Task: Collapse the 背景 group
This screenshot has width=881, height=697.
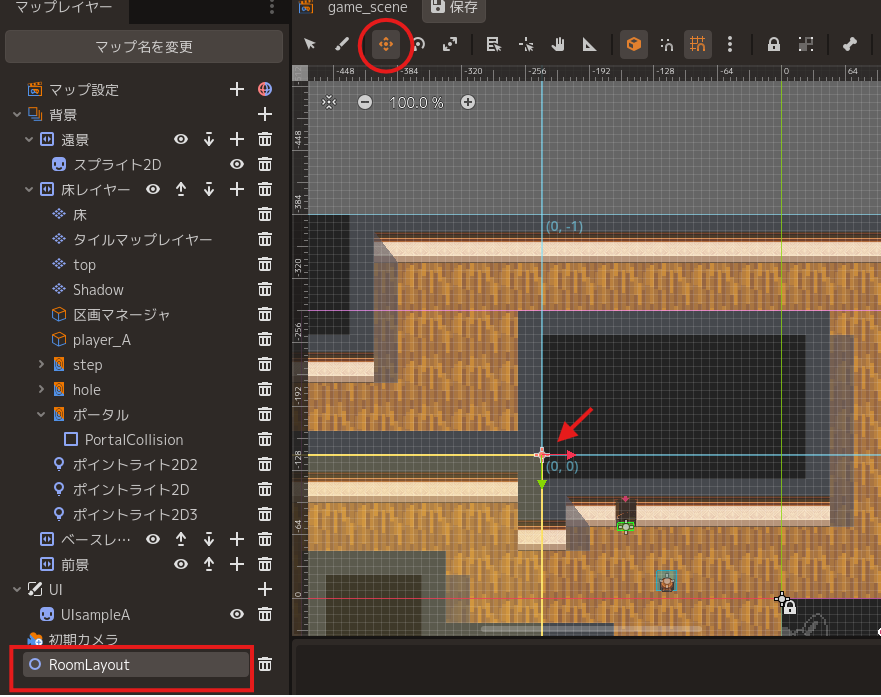Action: point(17,115)
